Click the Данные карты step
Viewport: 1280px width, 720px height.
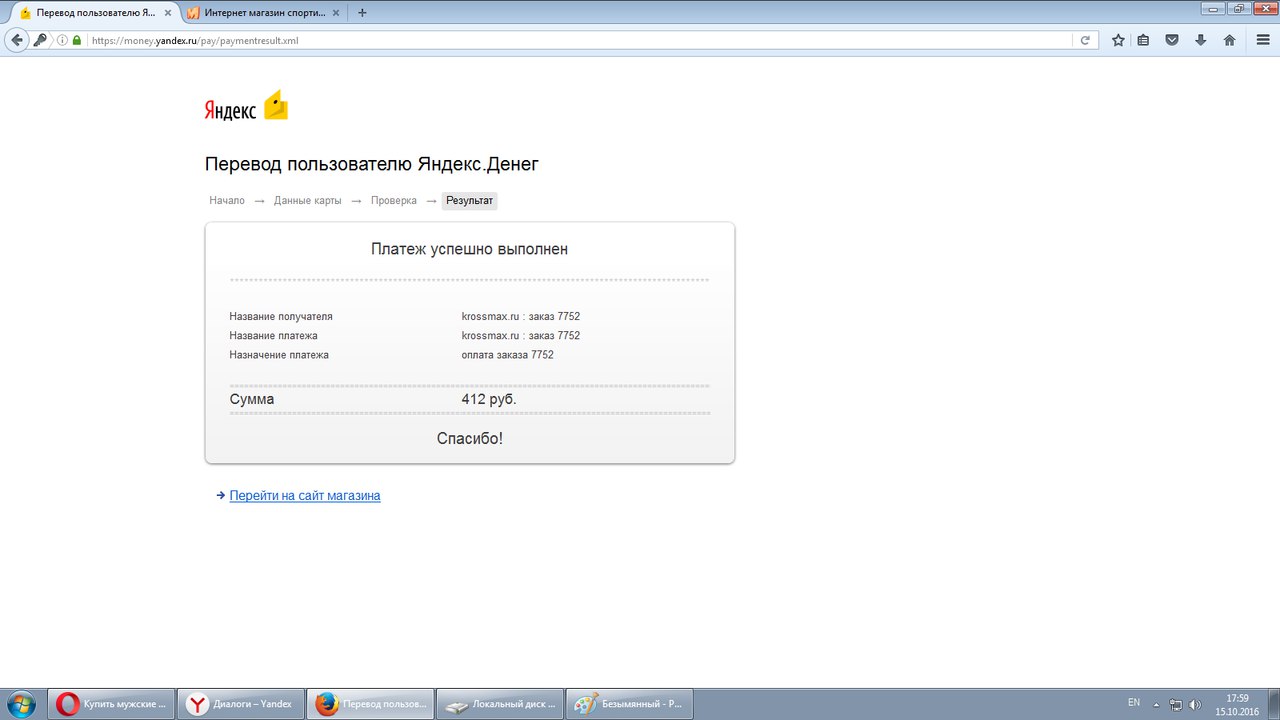point(308,200)
